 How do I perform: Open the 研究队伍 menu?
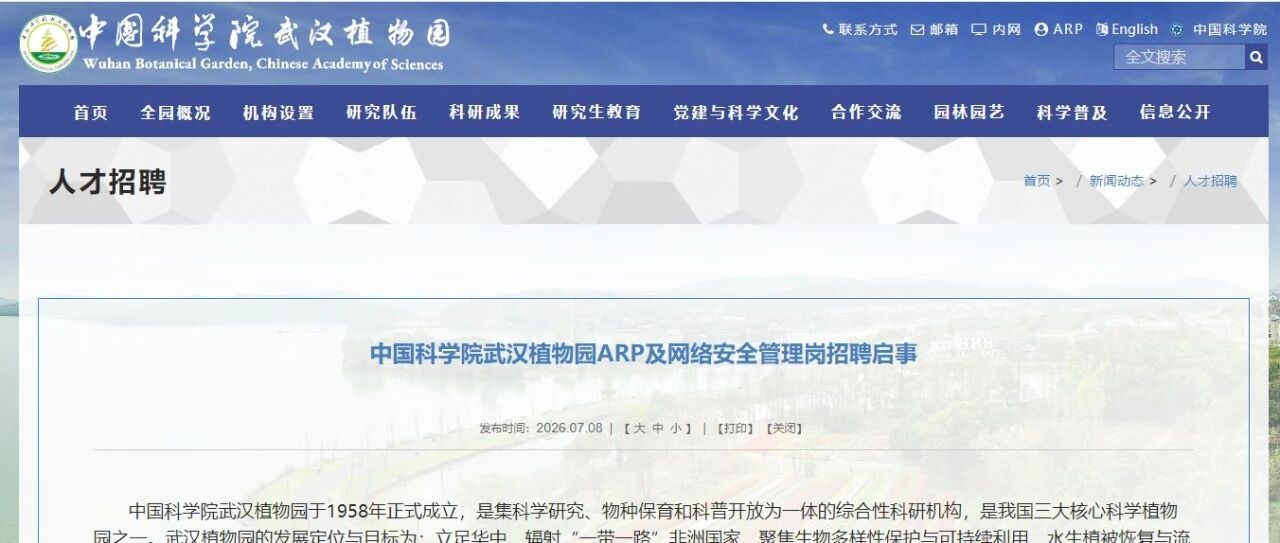pyautogui.click(x=381, y=112)
